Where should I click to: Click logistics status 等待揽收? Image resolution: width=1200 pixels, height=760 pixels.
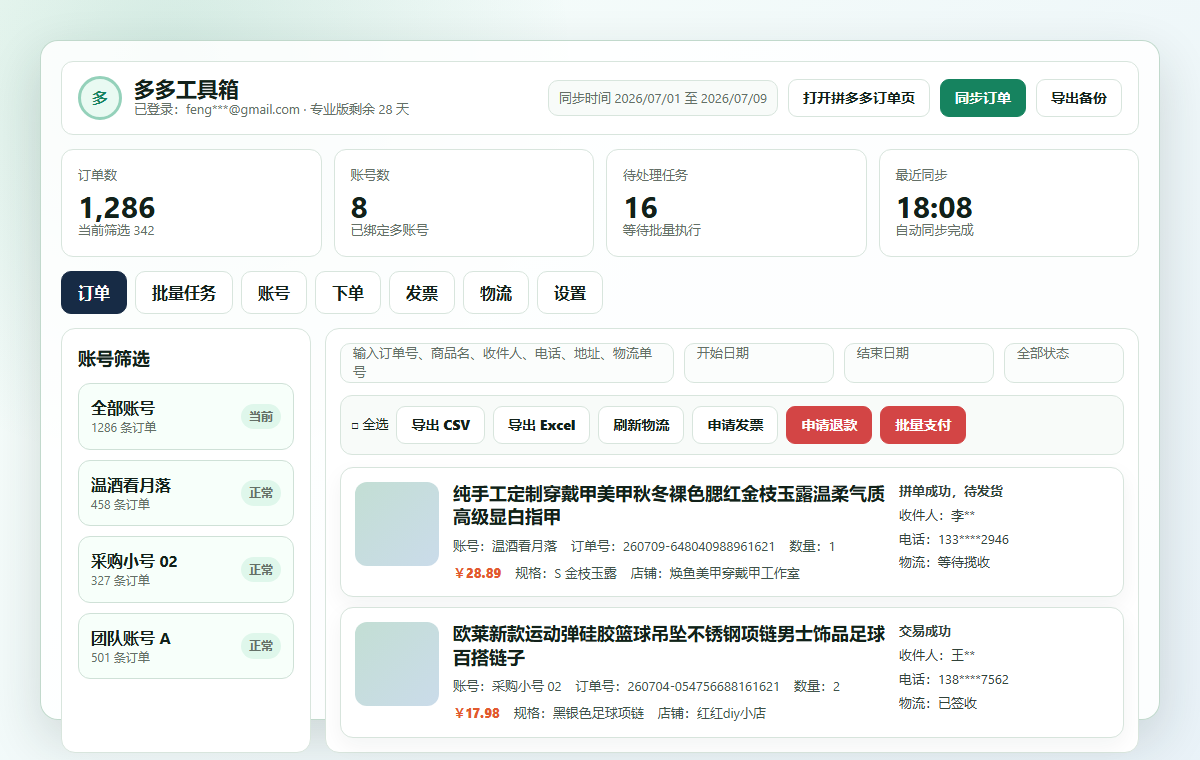(964, 562)
